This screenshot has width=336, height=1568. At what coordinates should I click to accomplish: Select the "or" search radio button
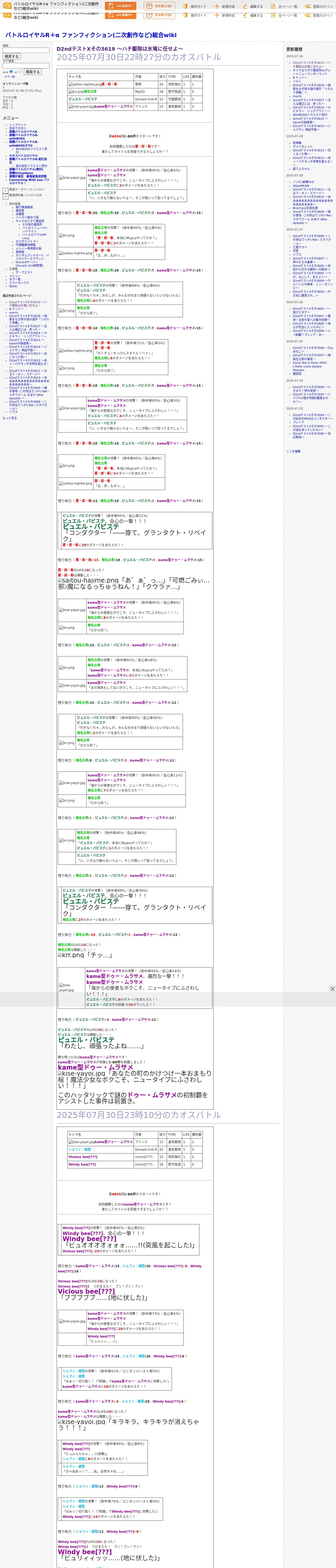coord(20,71)
